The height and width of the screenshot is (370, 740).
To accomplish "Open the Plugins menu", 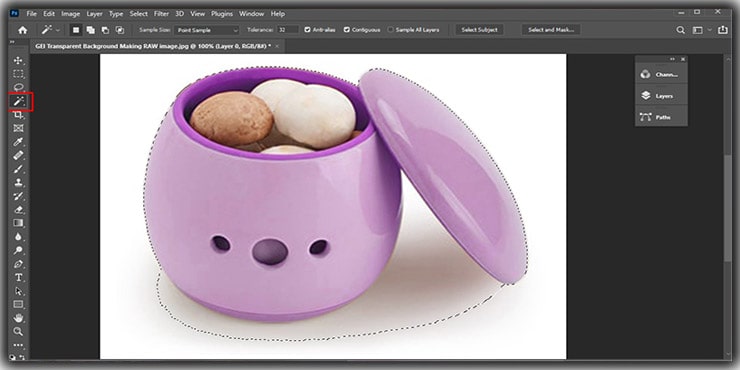I will point(222,14).
